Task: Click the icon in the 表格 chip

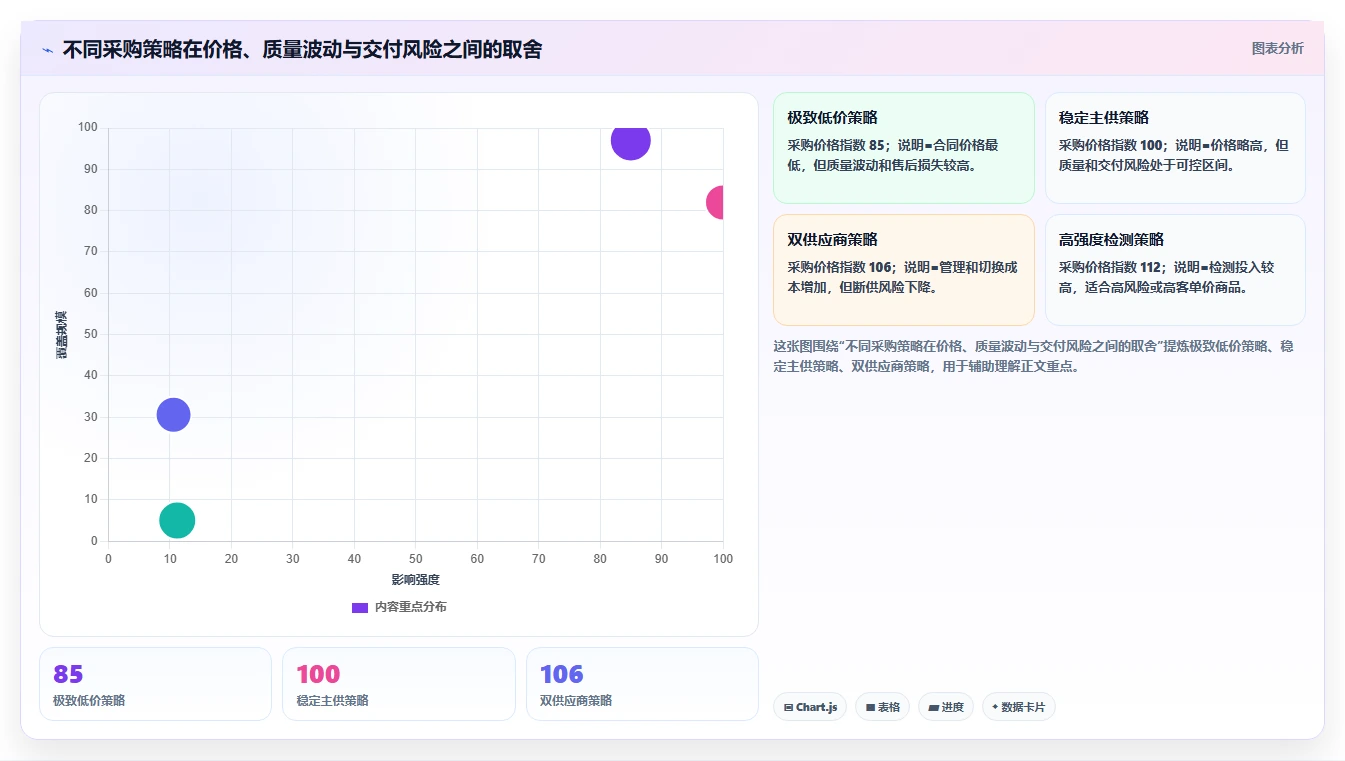Action: coord(870,707)
